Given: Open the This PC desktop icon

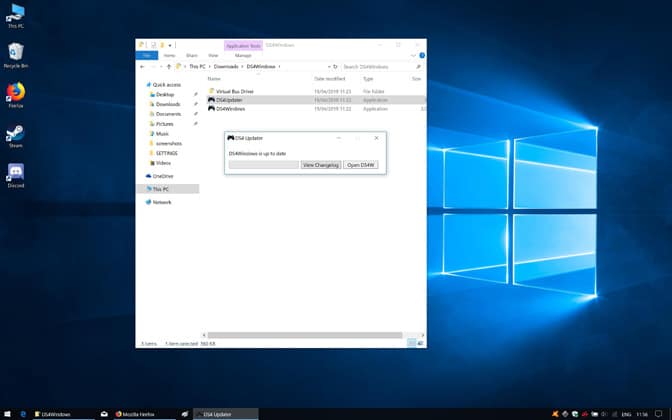Looking at the screenshot, I should coord(16,16).
